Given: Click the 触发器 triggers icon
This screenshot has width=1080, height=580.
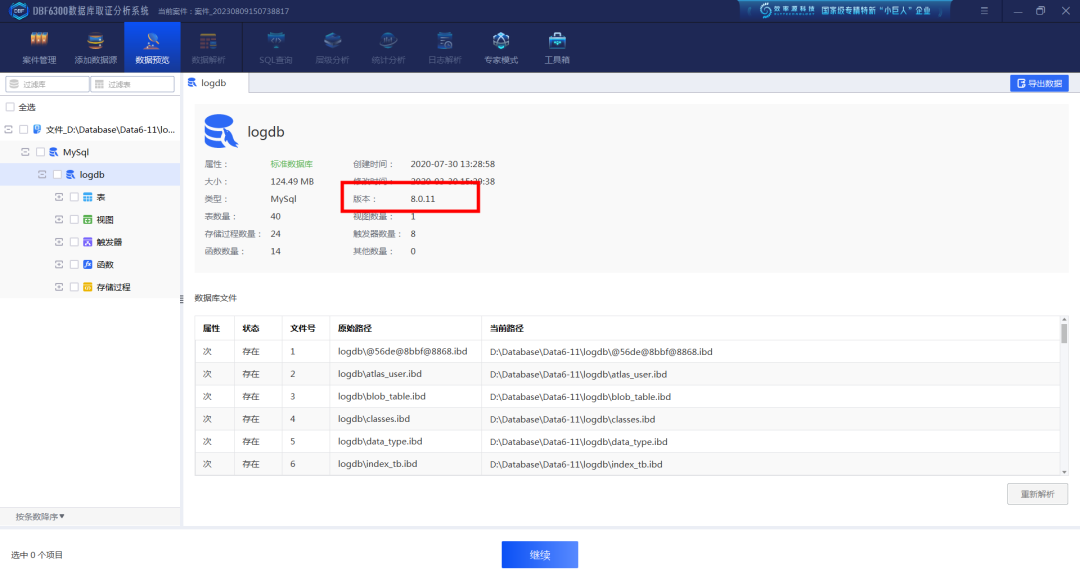Looking at the screenshot, I should (x=87, y=242).
